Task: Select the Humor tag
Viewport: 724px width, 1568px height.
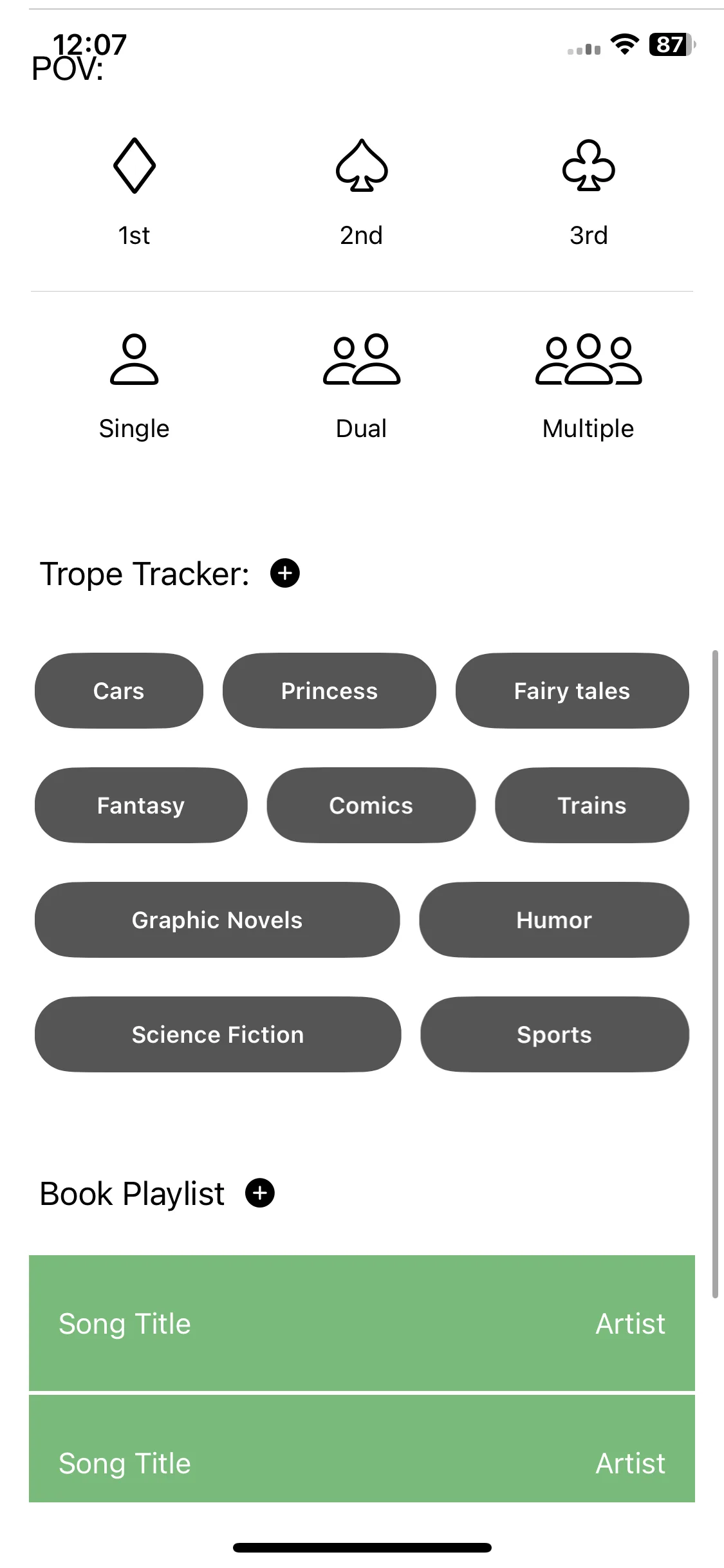Action: (554, 920)
